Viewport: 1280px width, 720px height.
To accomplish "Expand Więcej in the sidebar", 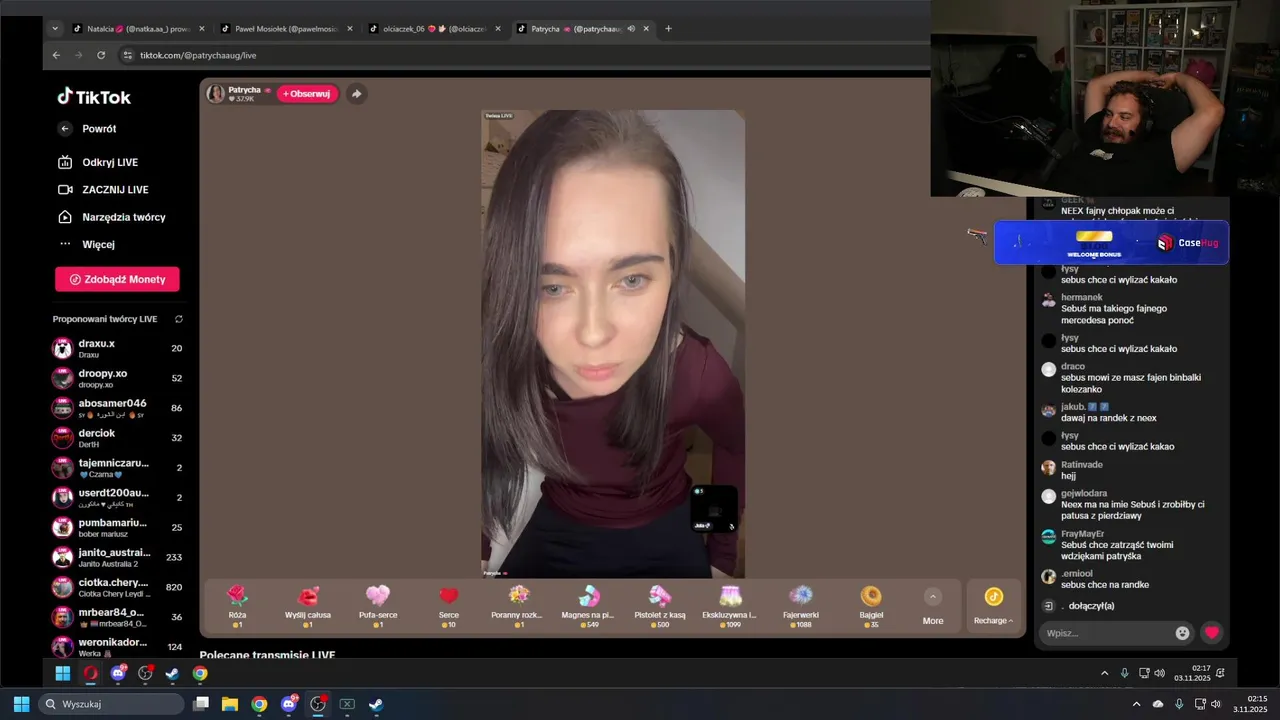I will click(x=86, y=244).
